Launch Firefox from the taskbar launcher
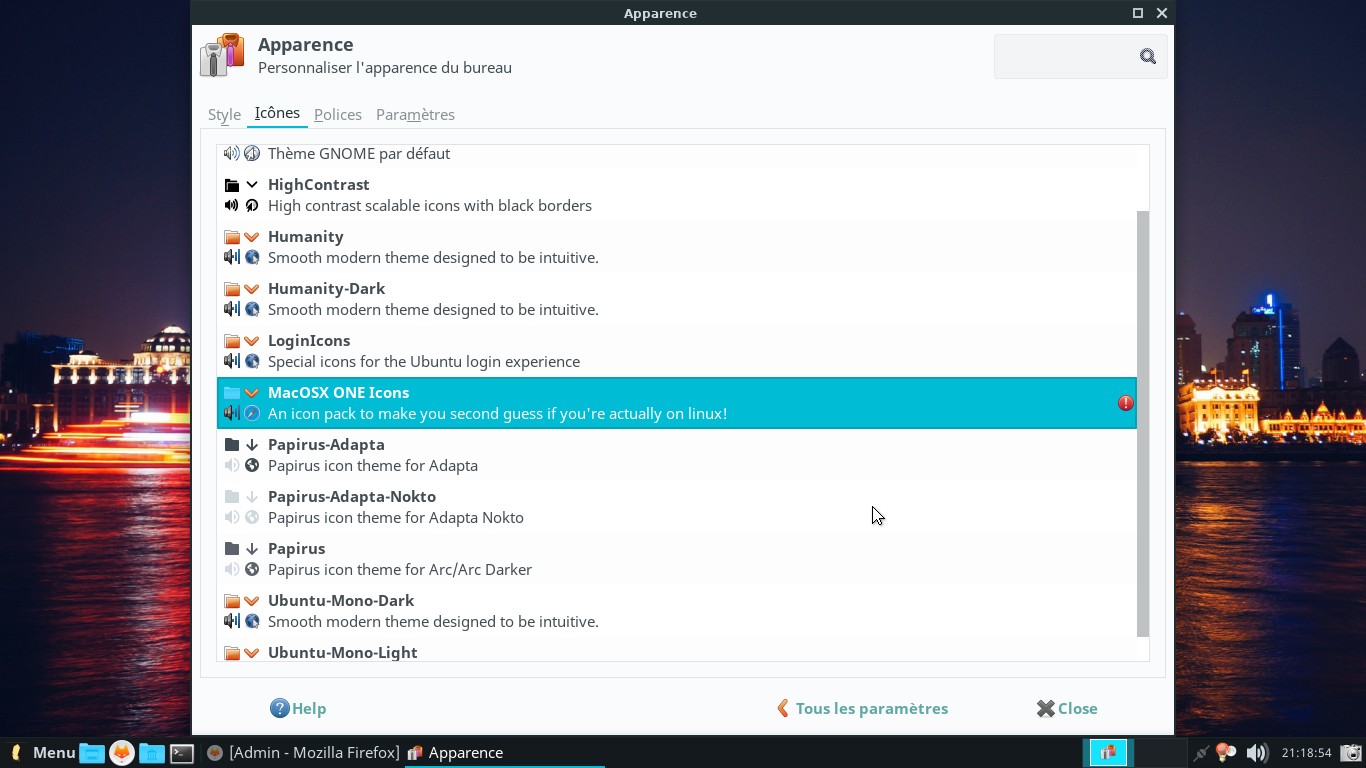The width and height of the screenshot is (1366, 768). [x=122, y=753]
